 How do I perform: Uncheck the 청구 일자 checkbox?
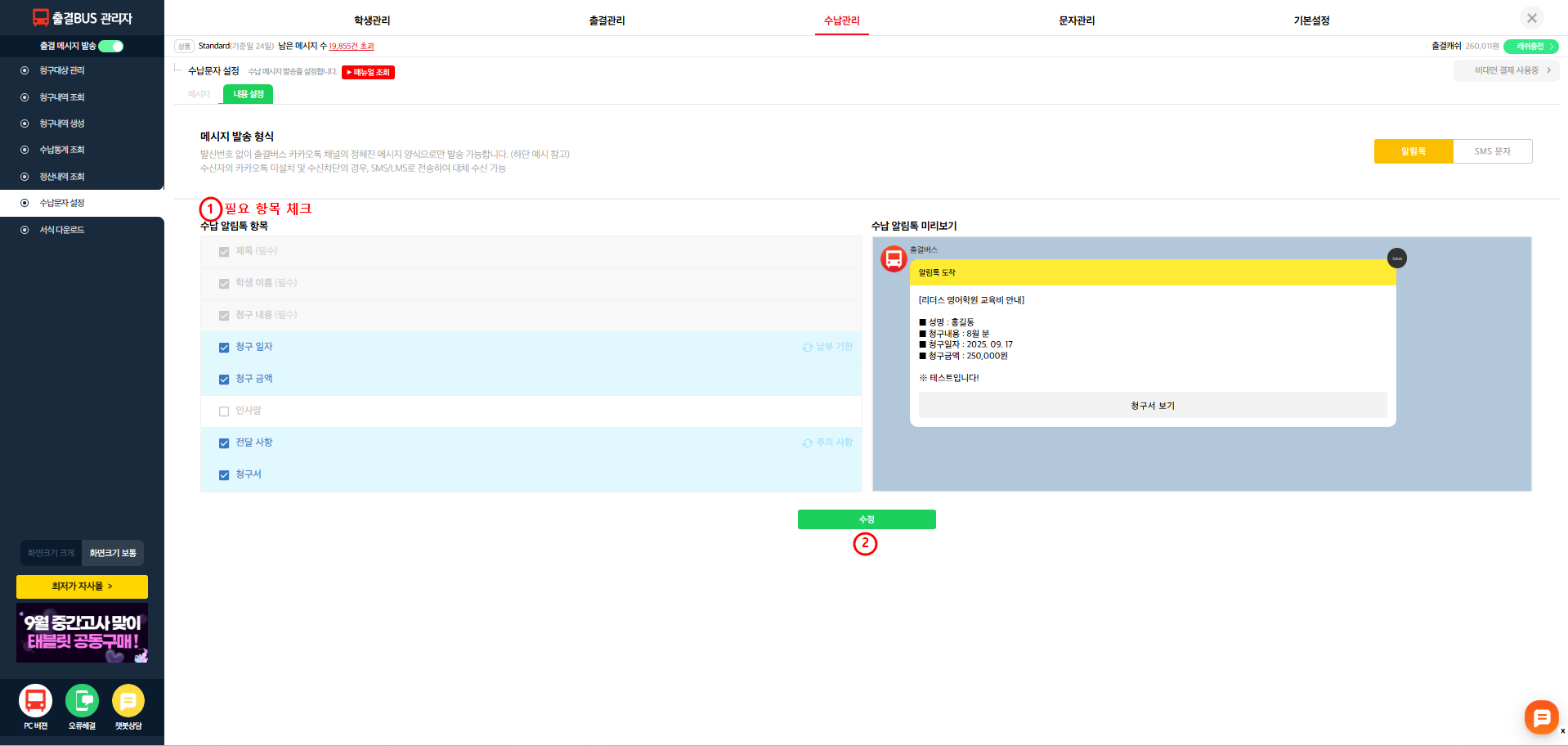(224, 348)
